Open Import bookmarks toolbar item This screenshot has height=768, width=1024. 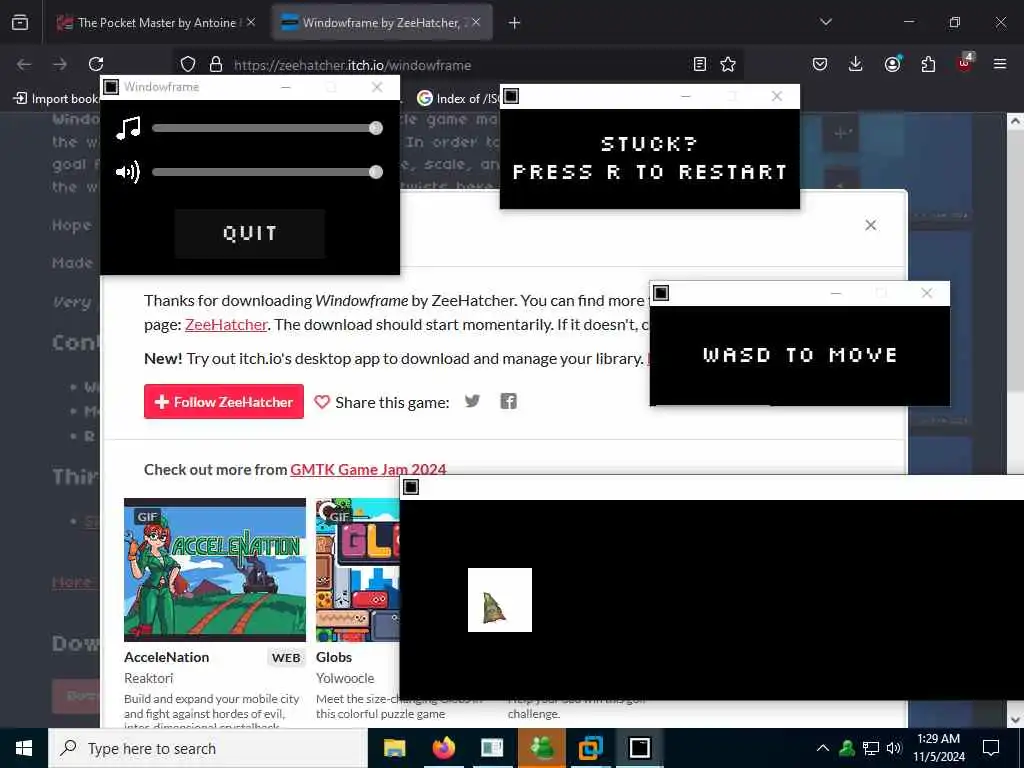click(x=55, y=99)
